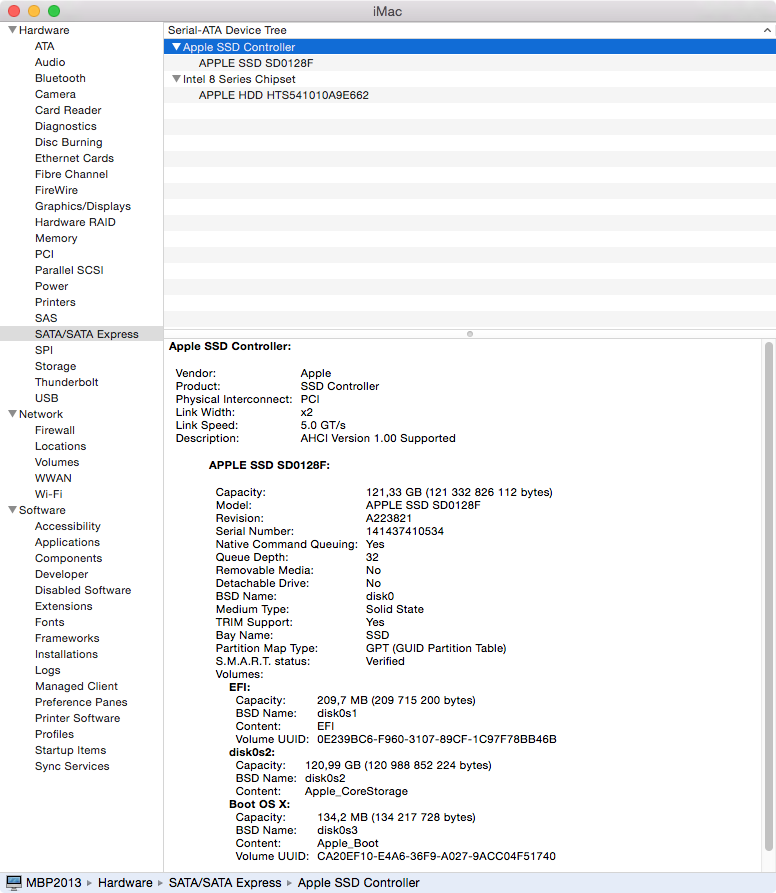Image resolution: width=776 pixels, height=893 pixels.
Task: Open Fibre Channel section
Action: 71,174
